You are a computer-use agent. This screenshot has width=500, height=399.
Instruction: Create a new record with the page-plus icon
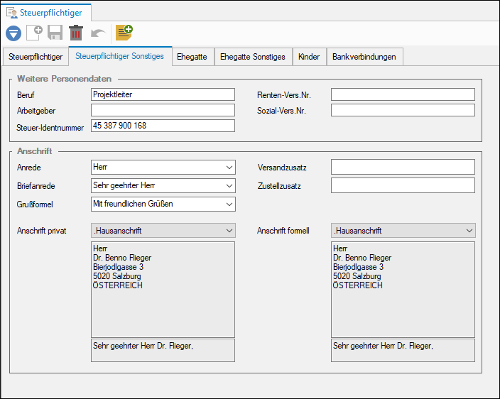tap(34, 33)
